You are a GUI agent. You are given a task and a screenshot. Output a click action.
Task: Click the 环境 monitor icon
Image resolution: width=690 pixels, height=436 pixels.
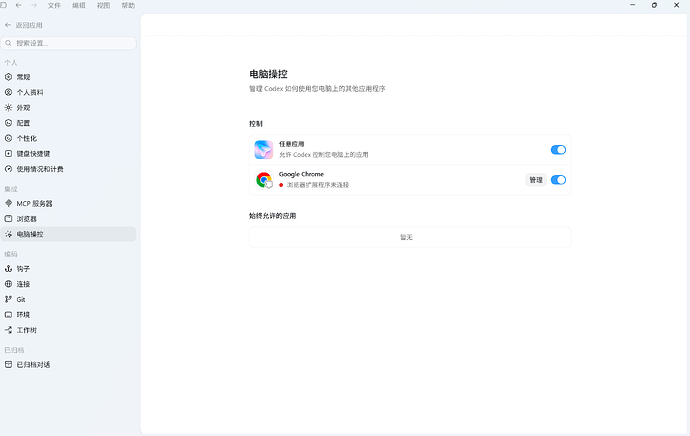[8, 315]
